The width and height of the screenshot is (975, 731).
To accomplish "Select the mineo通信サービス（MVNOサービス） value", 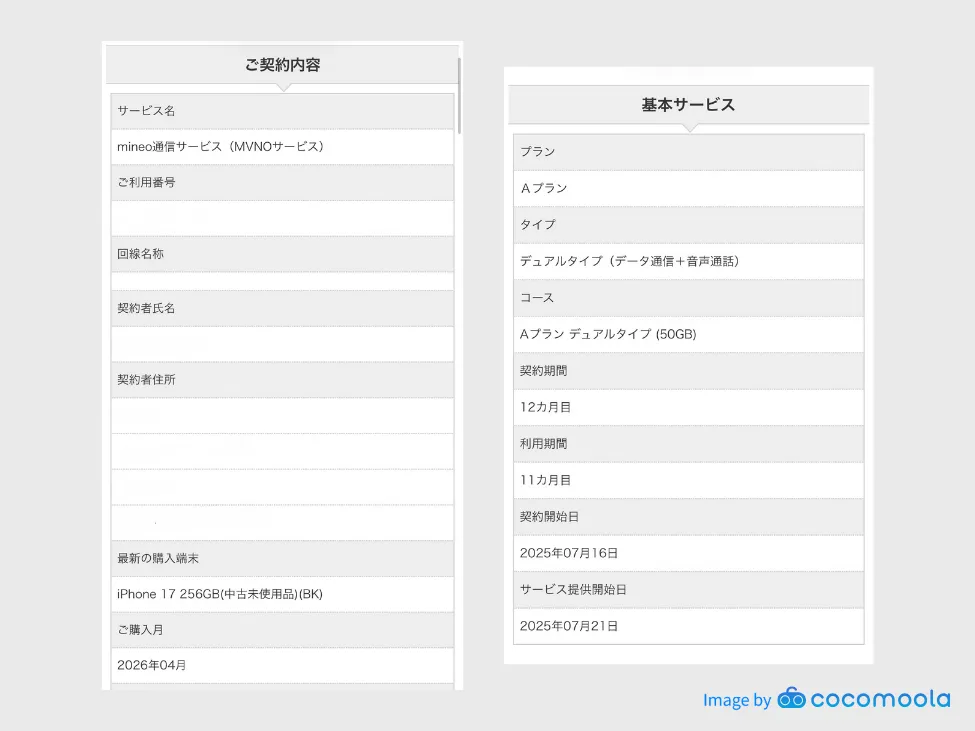I will 221,147.
